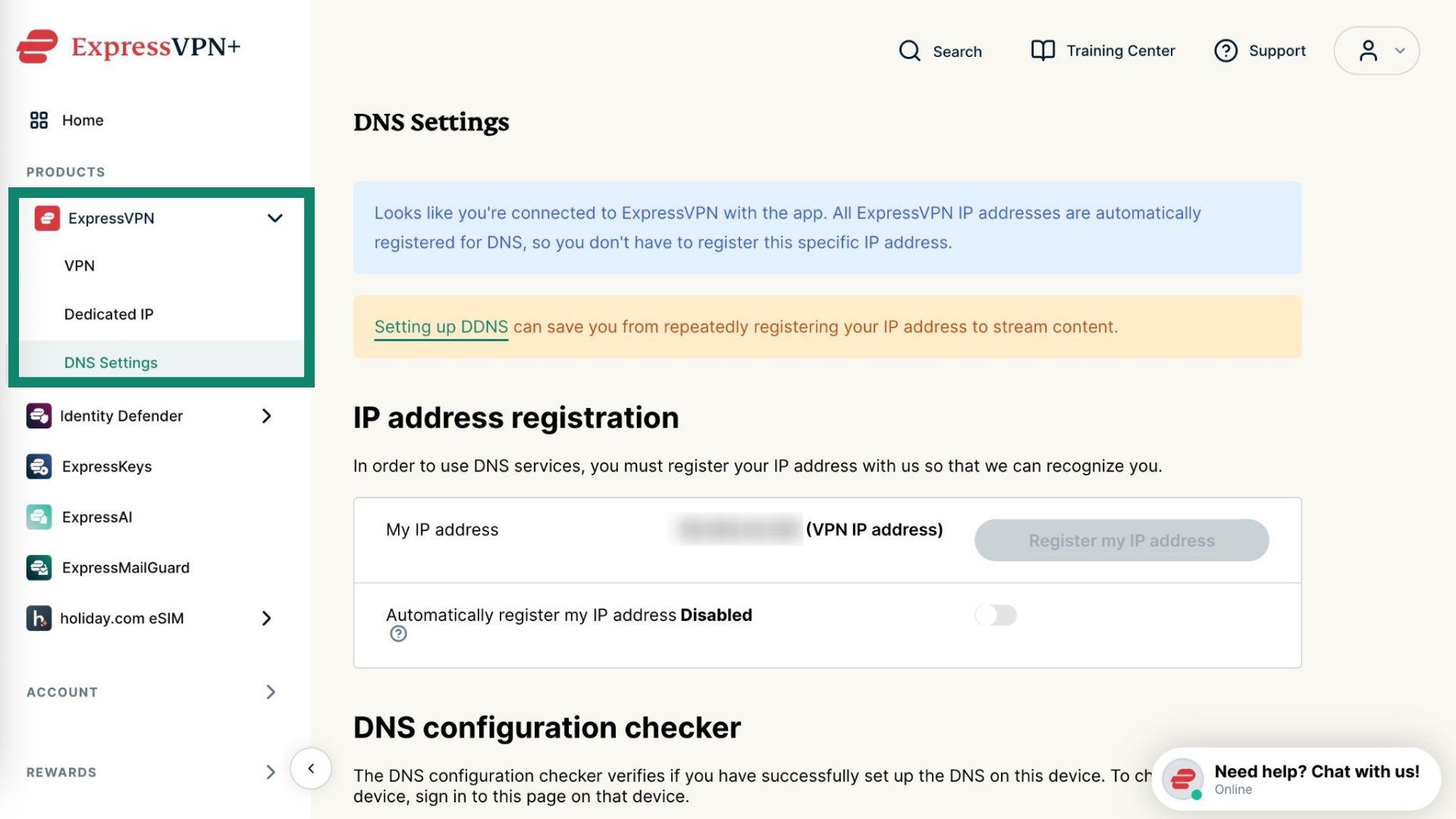Click the DNS Settings page heading
The width and height of the screenshot is (1456, 819).
tap(431, 122)
